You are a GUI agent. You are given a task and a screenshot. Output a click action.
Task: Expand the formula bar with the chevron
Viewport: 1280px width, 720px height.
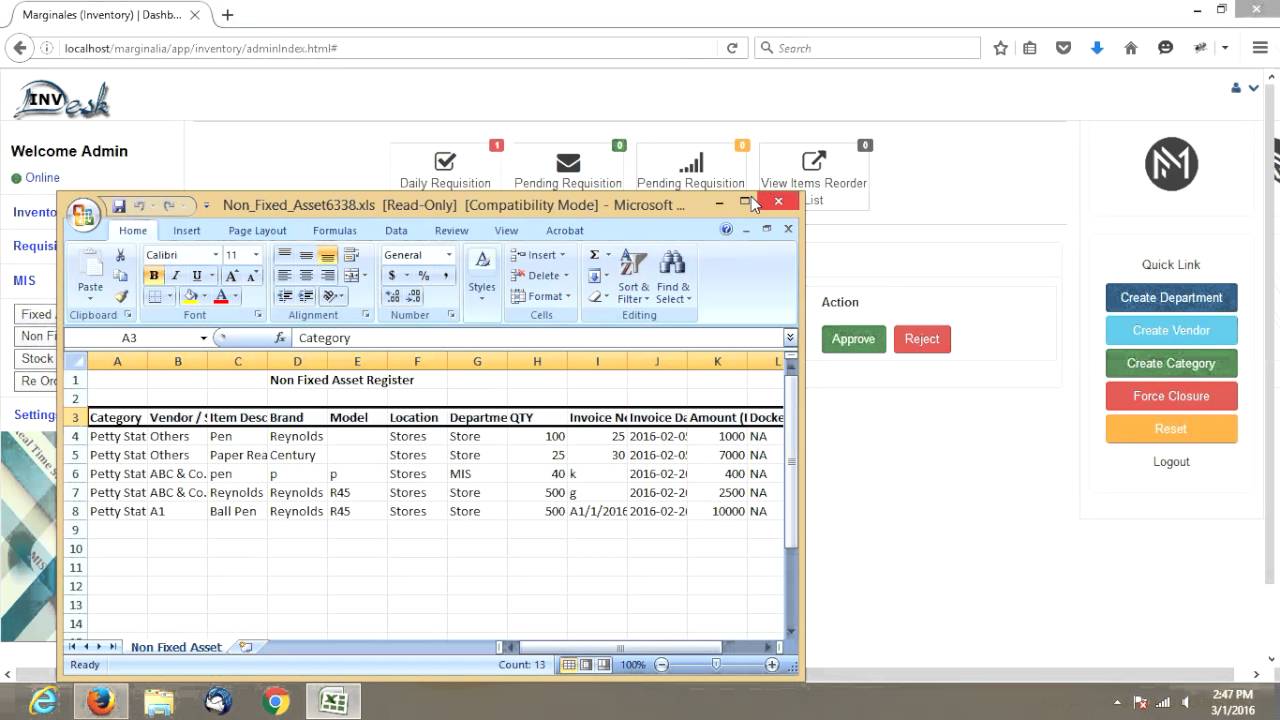(789, 338)
